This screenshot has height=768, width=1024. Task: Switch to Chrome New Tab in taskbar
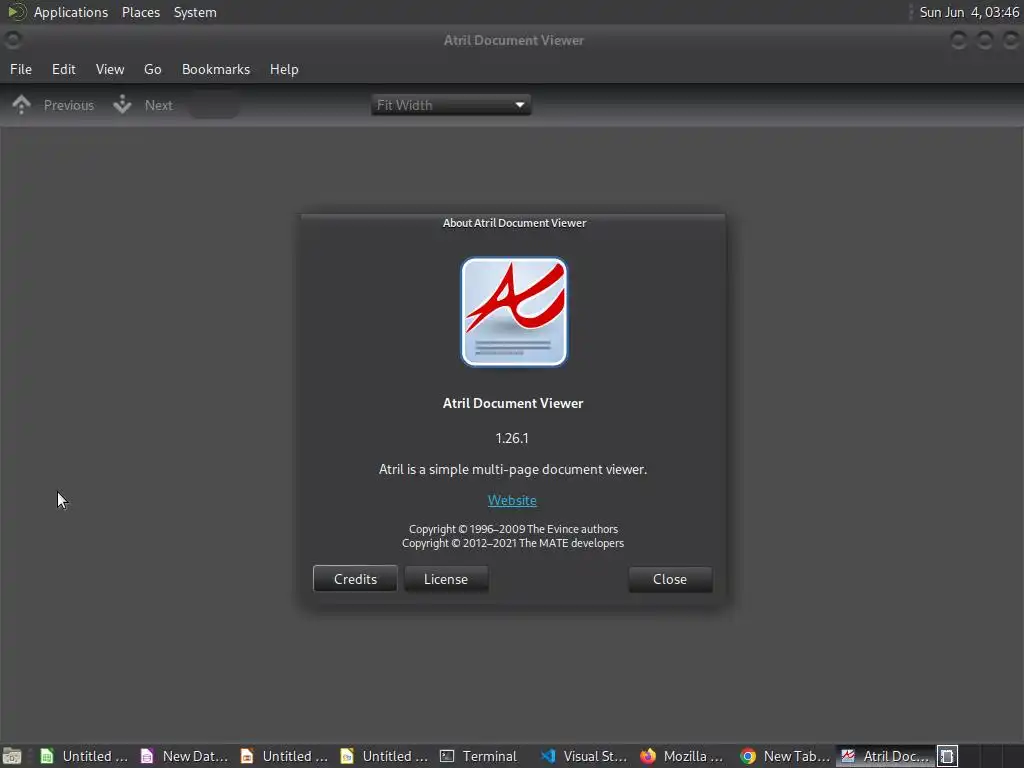click(x=785, y=756)
